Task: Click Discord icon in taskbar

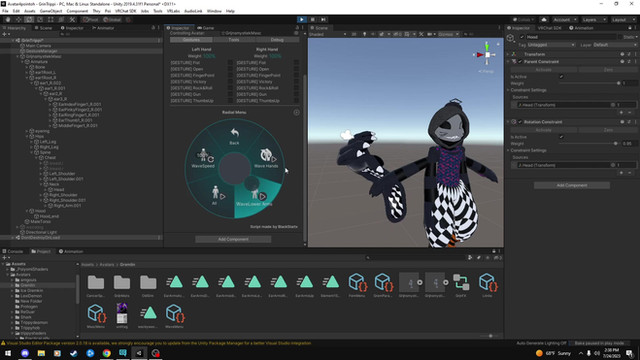Action: point(25,353)
